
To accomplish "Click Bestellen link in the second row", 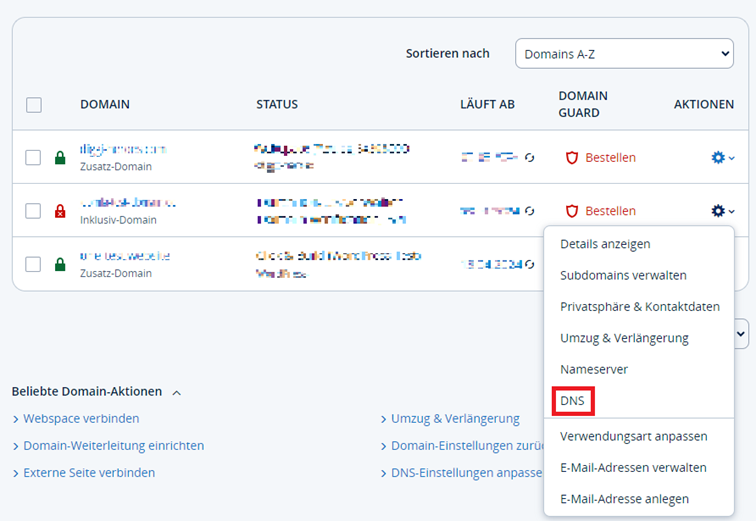I will tap(610, 211).
